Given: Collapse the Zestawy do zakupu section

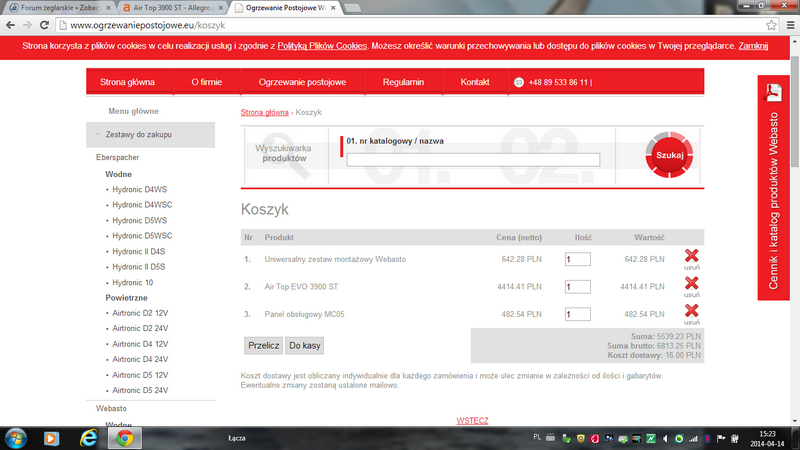Looking at the screenshot, I should 151,135.
